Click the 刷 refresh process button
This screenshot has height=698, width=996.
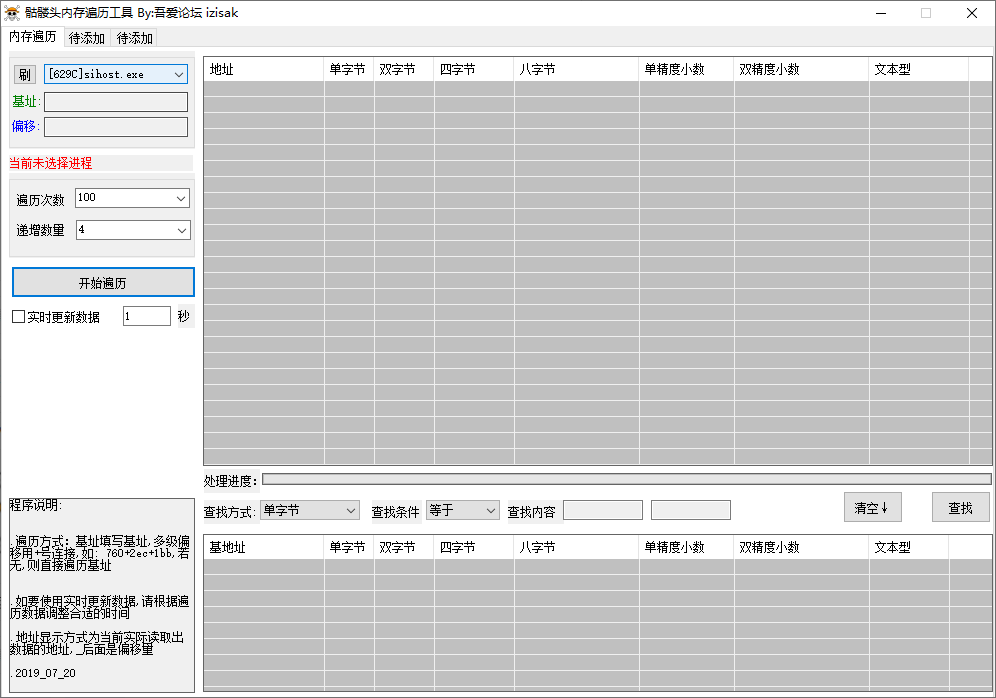(25, 75)
